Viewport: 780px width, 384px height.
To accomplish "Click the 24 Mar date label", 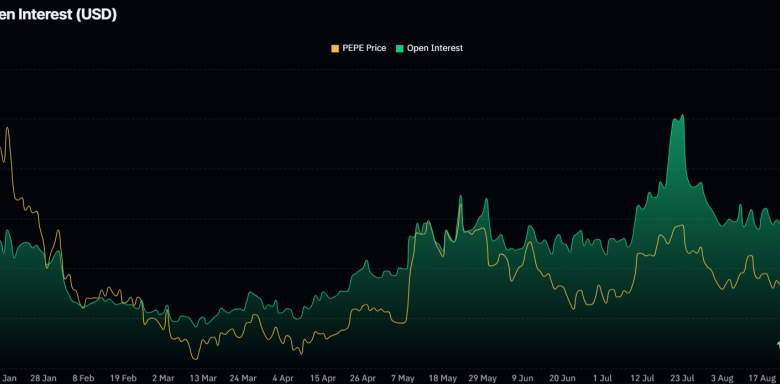I will 243,379.
